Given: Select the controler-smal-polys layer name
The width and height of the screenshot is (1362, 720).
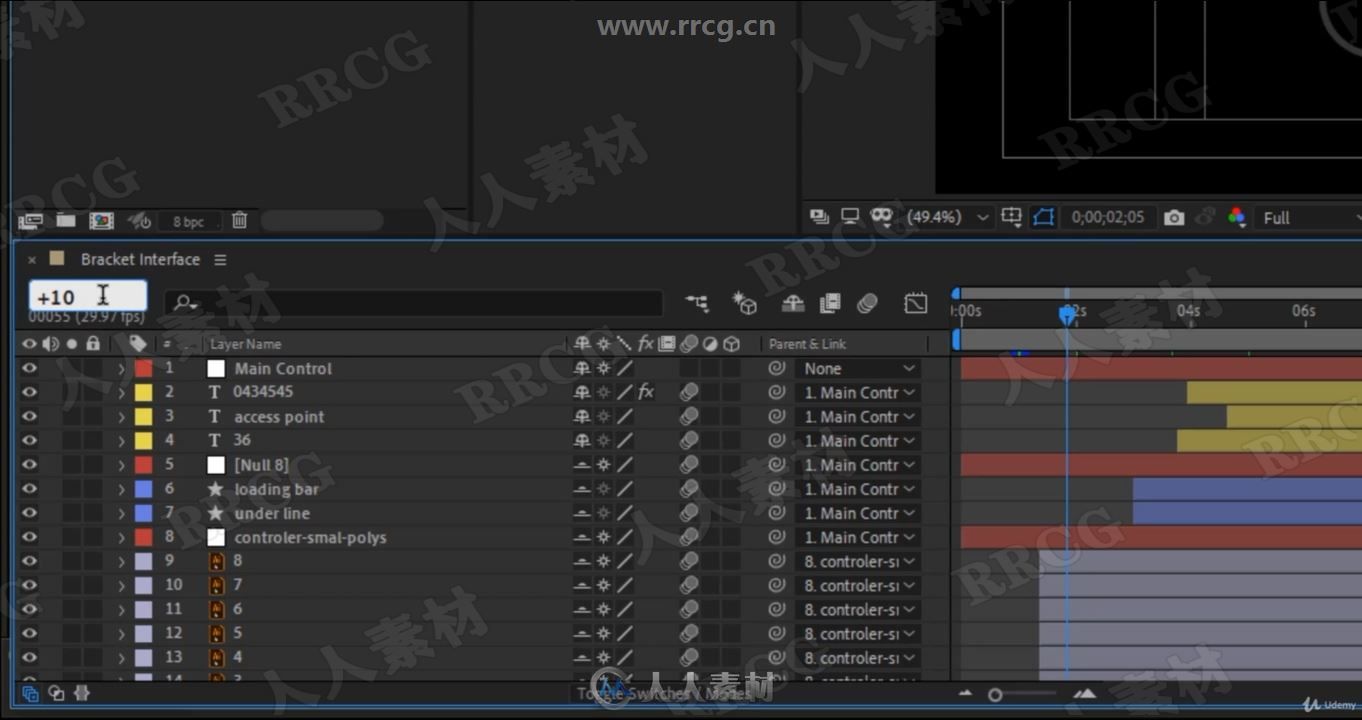Looking at the screenshot, I should 310,537.
